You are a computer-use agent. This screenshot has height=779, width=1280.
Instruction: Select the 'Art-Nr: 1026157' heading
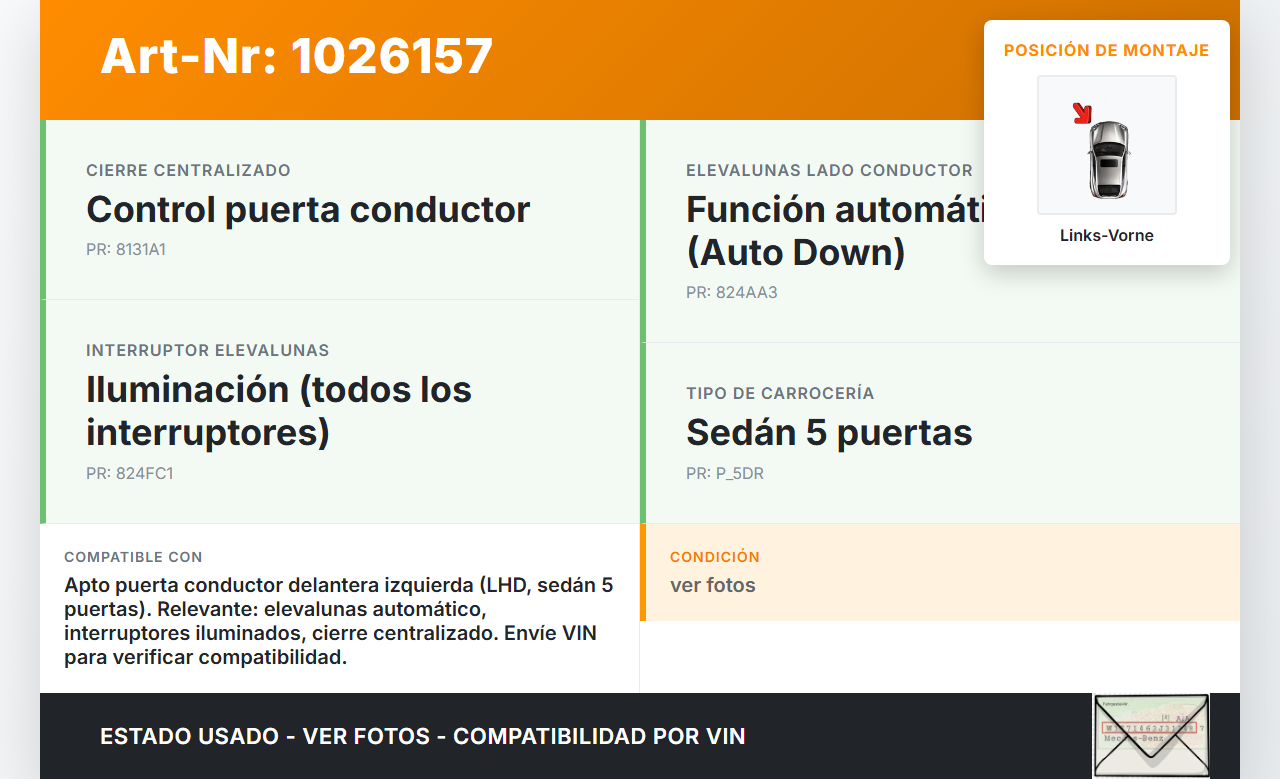[x=297, y=56]
